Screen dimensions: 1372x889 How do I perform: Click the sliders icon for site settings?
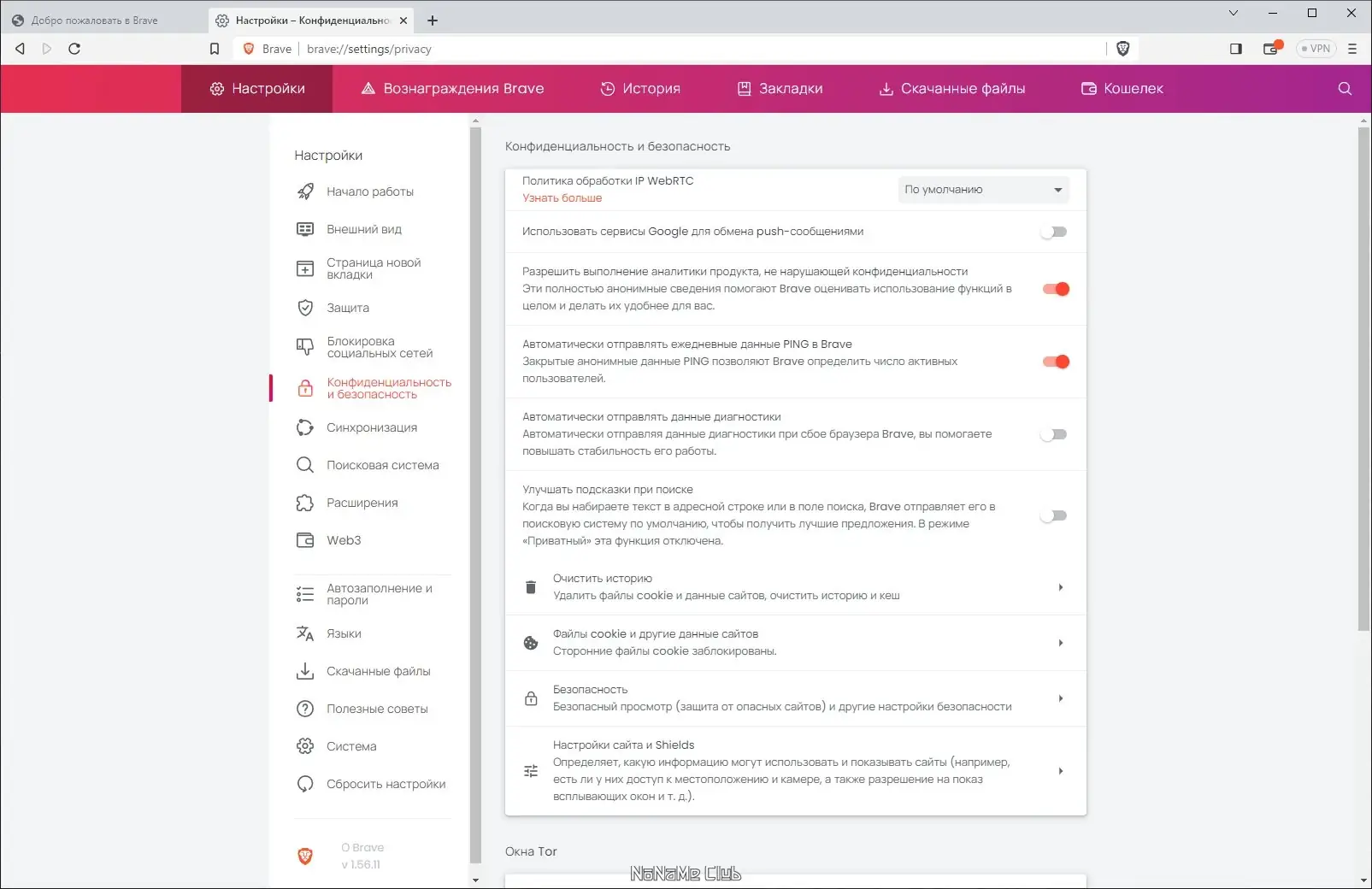pyautogui.click(x=531, y=771)
